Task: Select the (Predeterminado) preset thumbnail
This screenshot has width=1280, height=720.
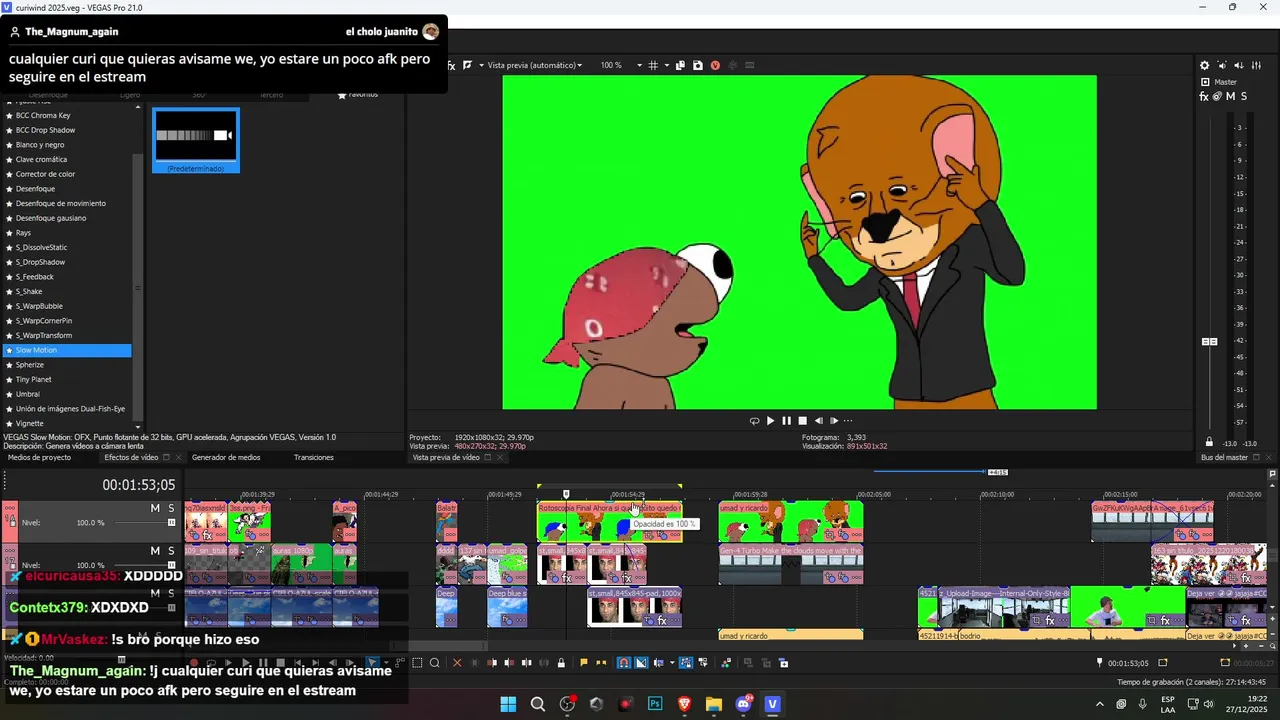Action: pos(196,140)
